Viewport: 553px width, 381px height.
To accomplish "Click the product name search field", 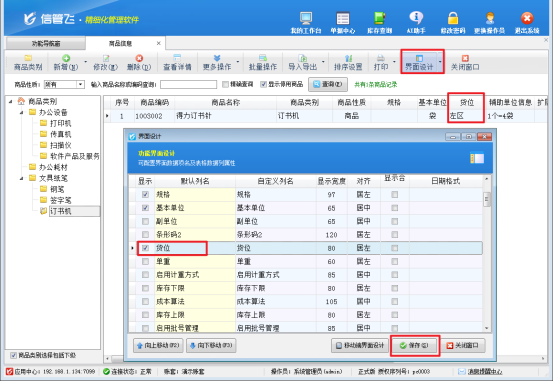I will tap(188, 84).
